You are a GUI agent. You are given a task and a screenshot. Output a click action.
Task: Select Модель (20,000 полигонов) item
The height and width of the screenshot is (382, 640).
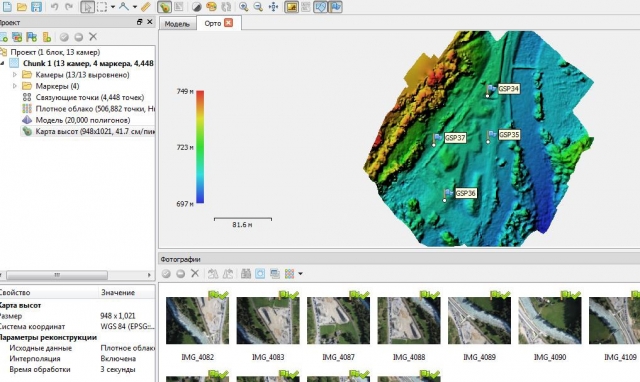tap(83, 120)
